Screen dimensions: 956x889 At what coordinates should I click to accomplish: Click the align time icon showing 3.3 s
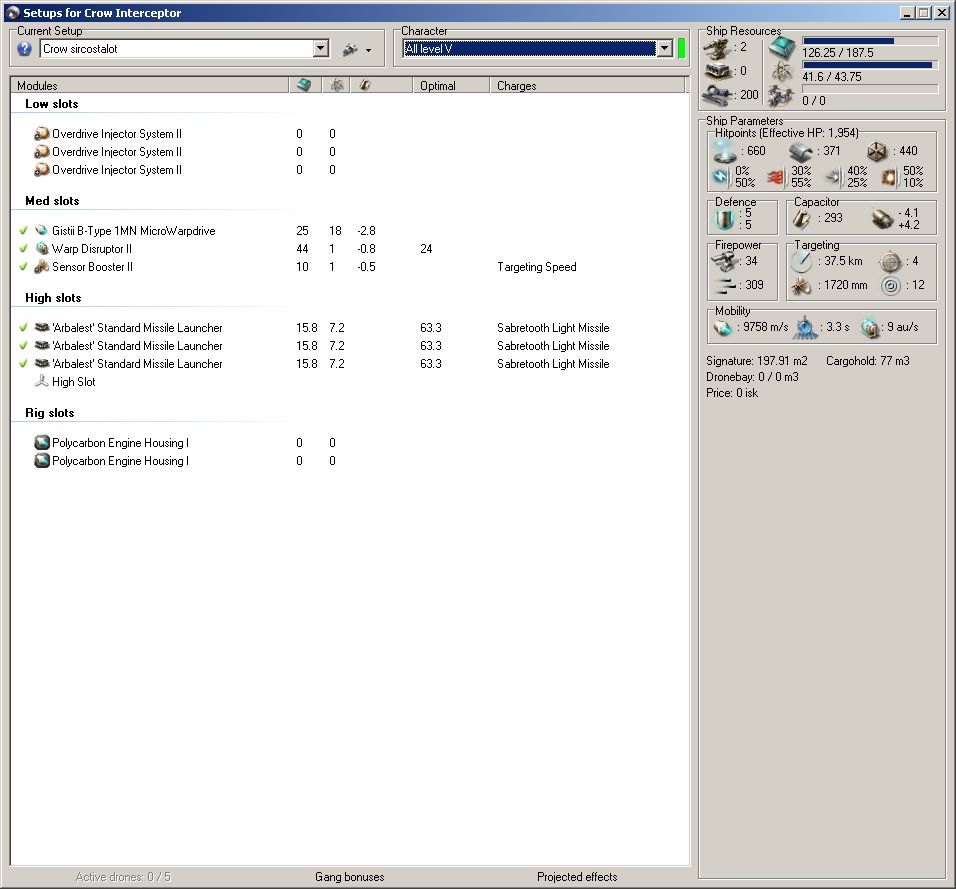(805, 328)
